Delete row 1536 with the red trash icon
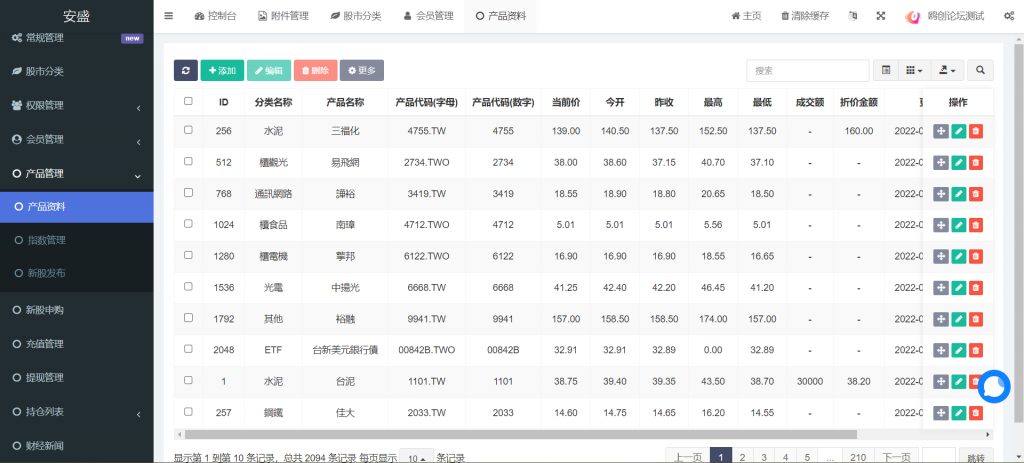Image resolution: width=1024 pixels, height=463 pixels. (976, 287)
